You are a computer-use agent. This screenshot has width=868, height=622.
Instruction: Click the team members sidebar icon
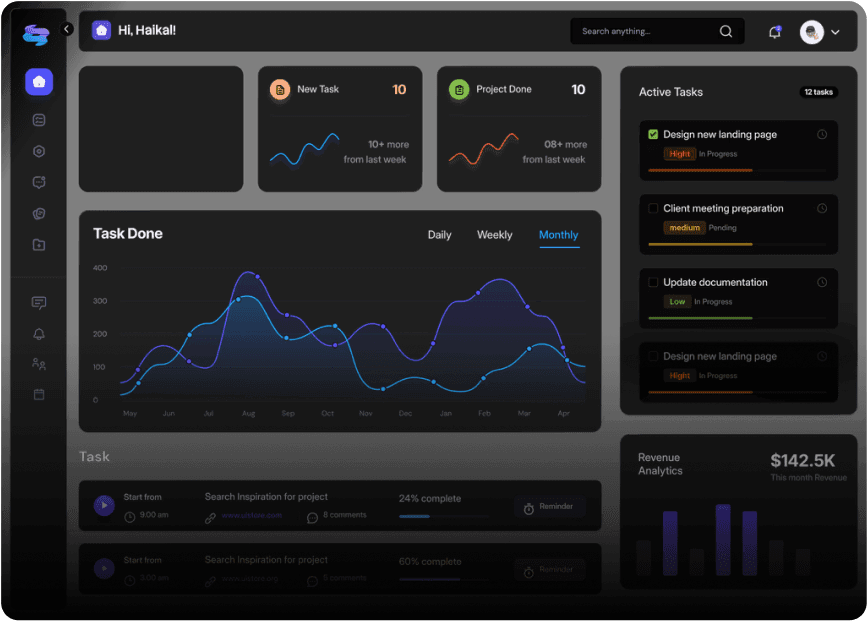39,364
